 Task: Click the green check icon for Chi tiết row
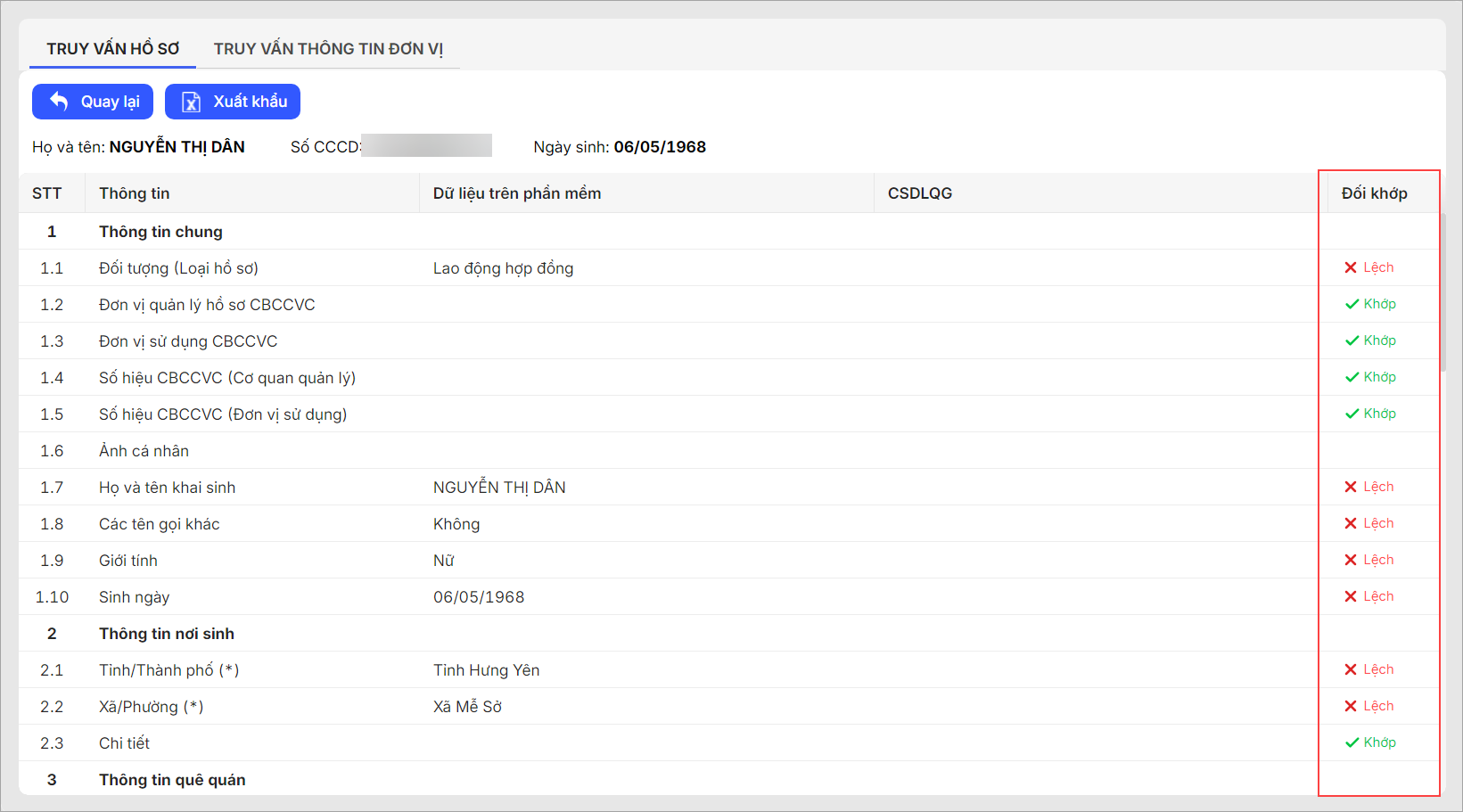[x=1352, y=742]
